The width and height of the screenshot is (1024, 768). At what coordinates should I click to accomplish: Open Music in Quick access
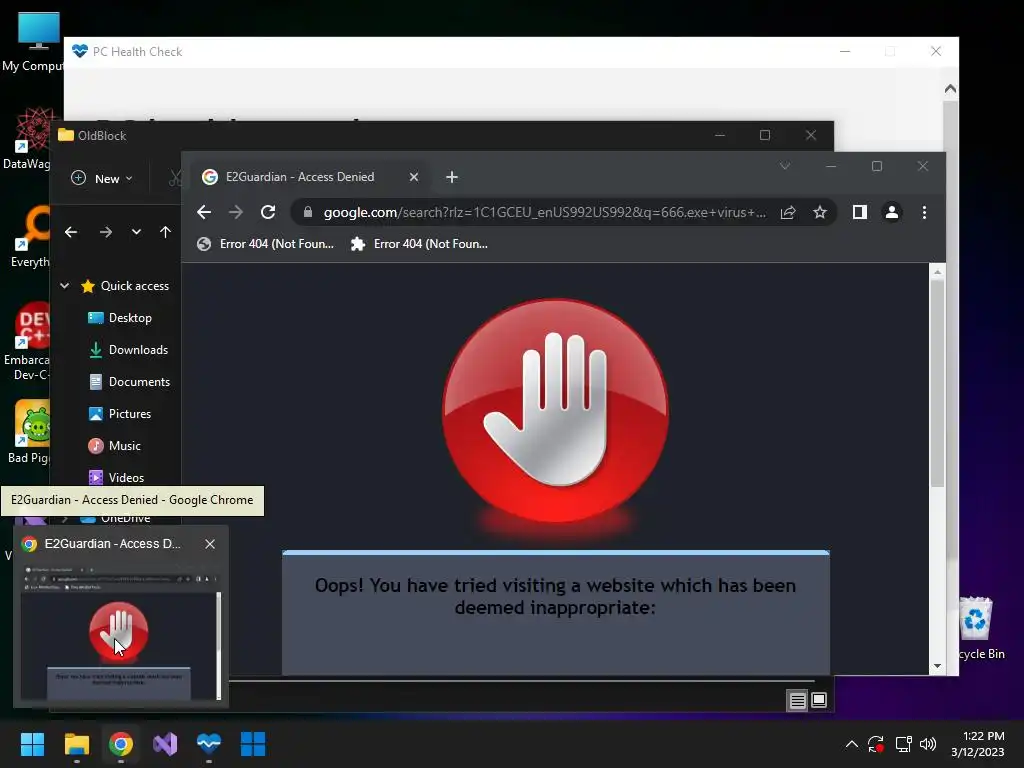[114, 446]
